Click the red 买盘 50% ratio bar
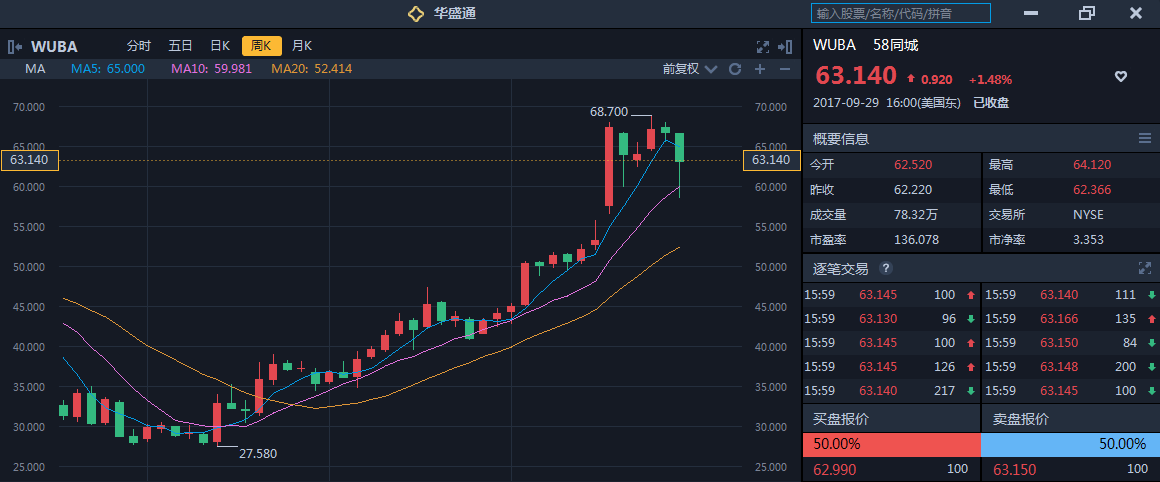The width and height of the screenshot is (1160, 482). [x=891, y=443]
